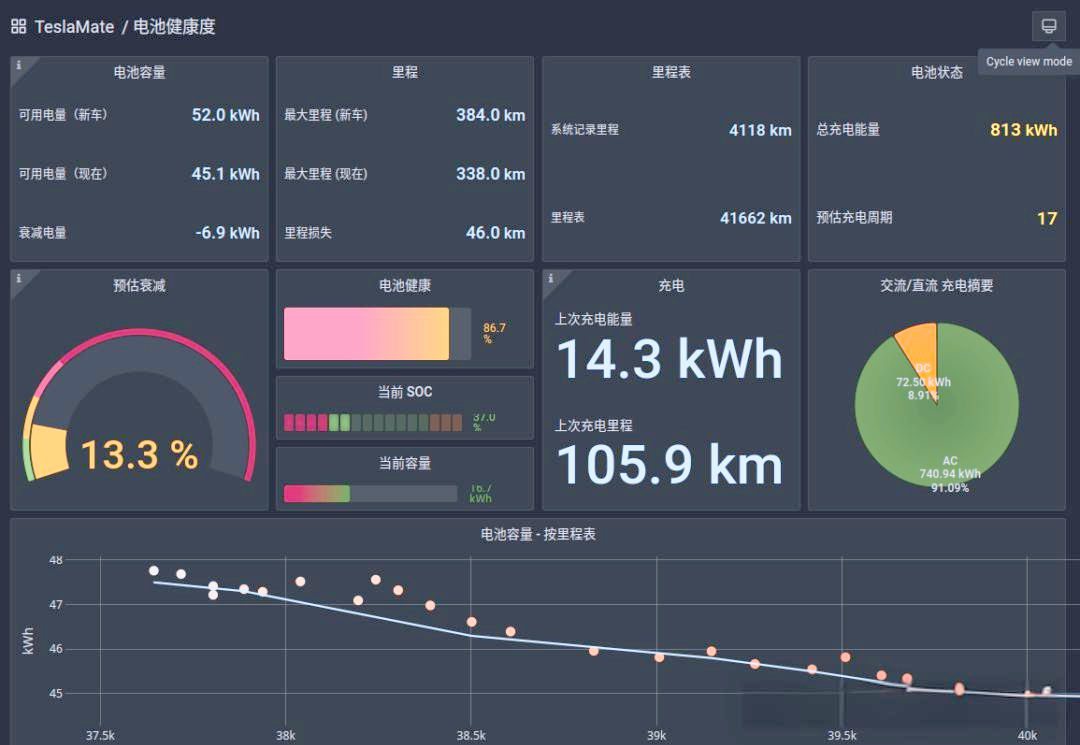Select a data point near 40k on the chart
1080x745 pixels.
click(x=1030, y=691)
